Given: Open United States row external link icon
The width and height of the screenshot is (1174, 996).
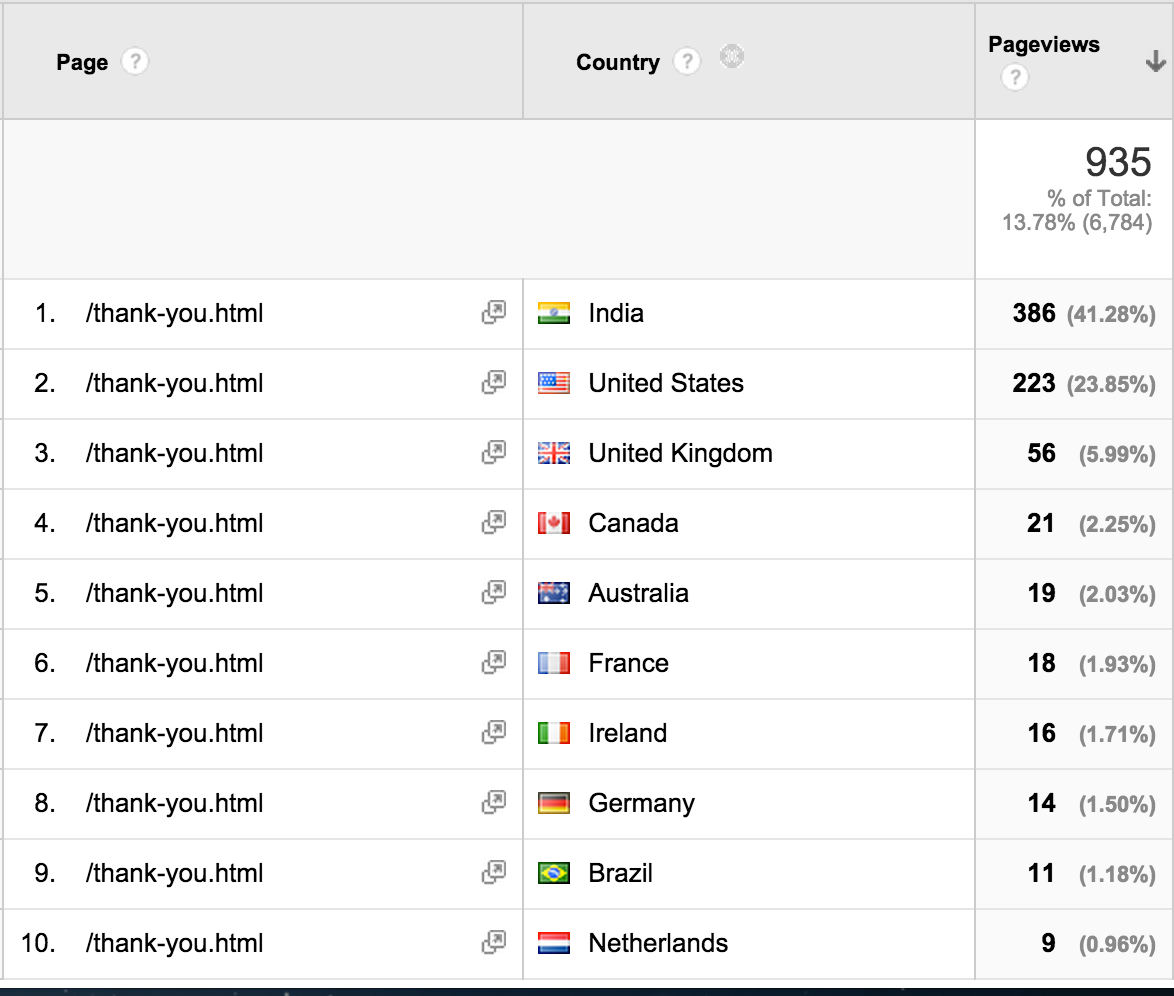Looking at the screenshot, I should tap(493, 383).
